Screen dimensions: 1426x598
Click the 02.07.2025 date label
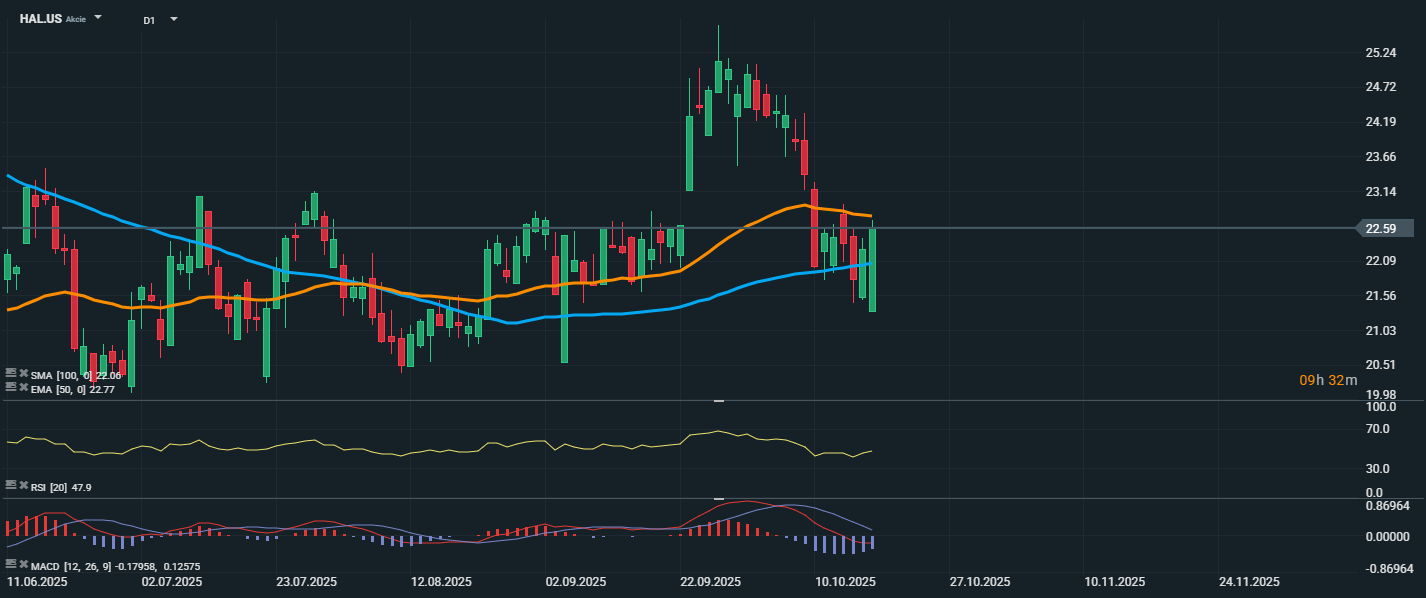172,582
